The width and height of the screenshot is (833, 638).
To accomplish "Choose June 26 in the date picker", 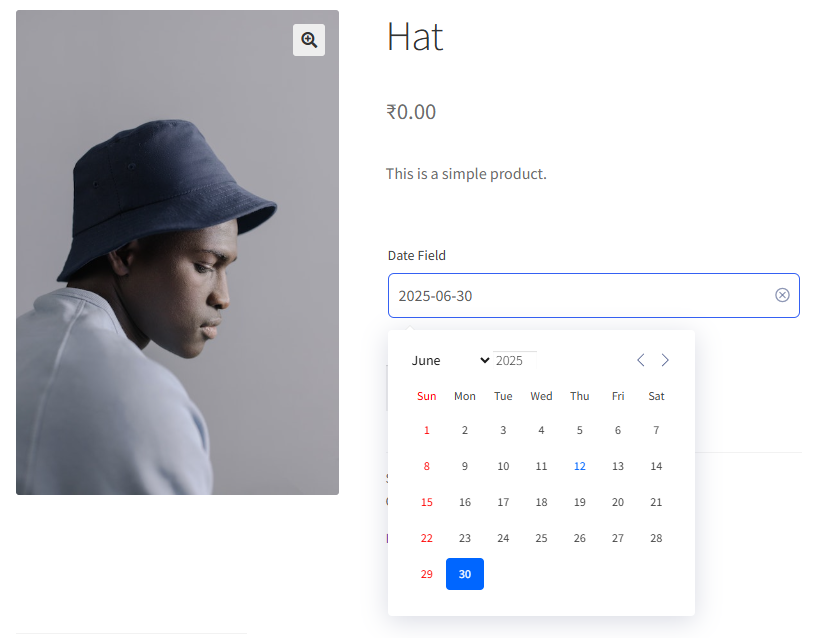I will point(580,538).
